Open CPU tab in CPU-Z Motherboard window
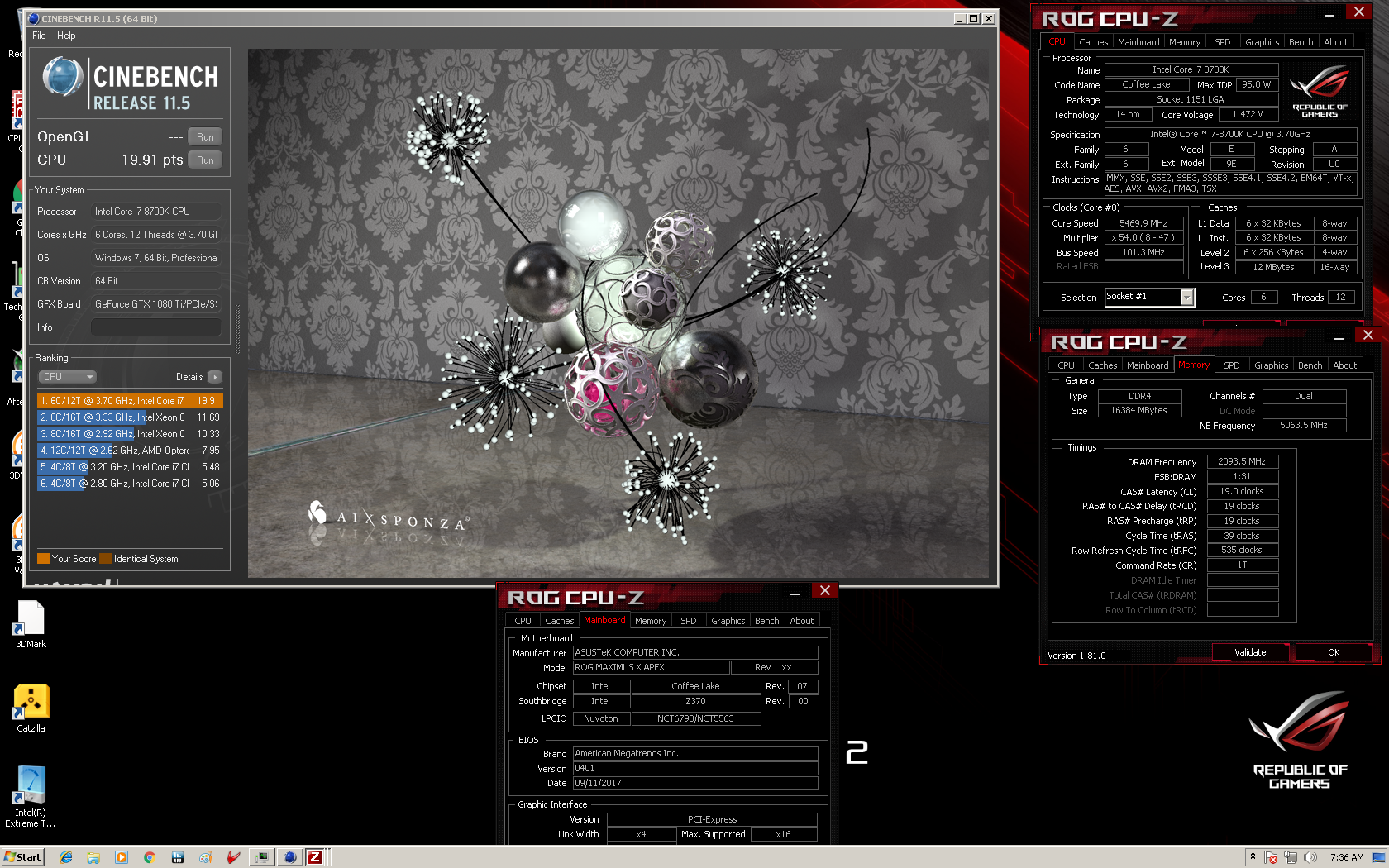The width and height of the screenshot is (1389, 868). click(x=523, y=621)
